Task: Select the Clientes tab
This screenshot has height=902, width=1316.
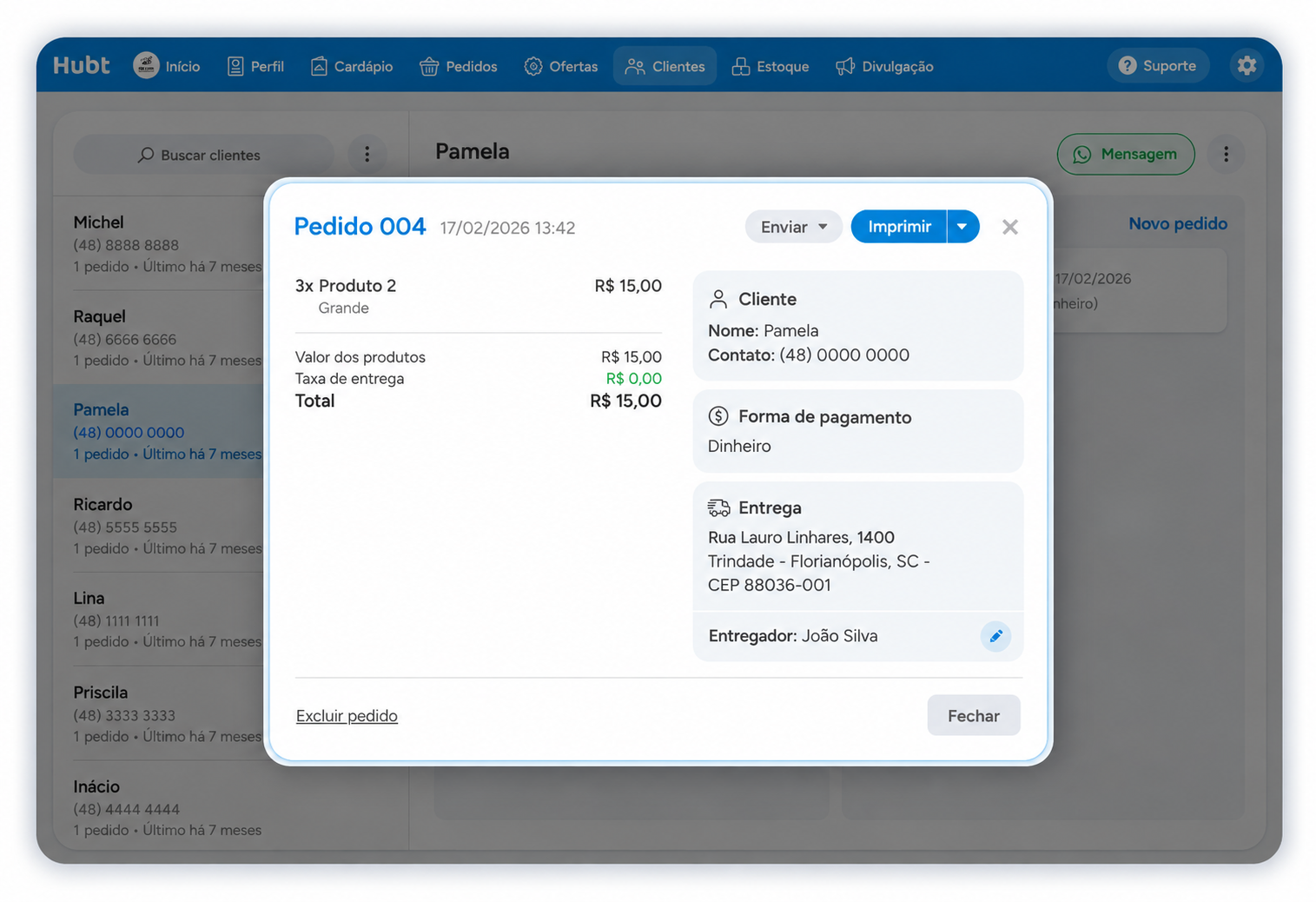Action: point(665,66)
